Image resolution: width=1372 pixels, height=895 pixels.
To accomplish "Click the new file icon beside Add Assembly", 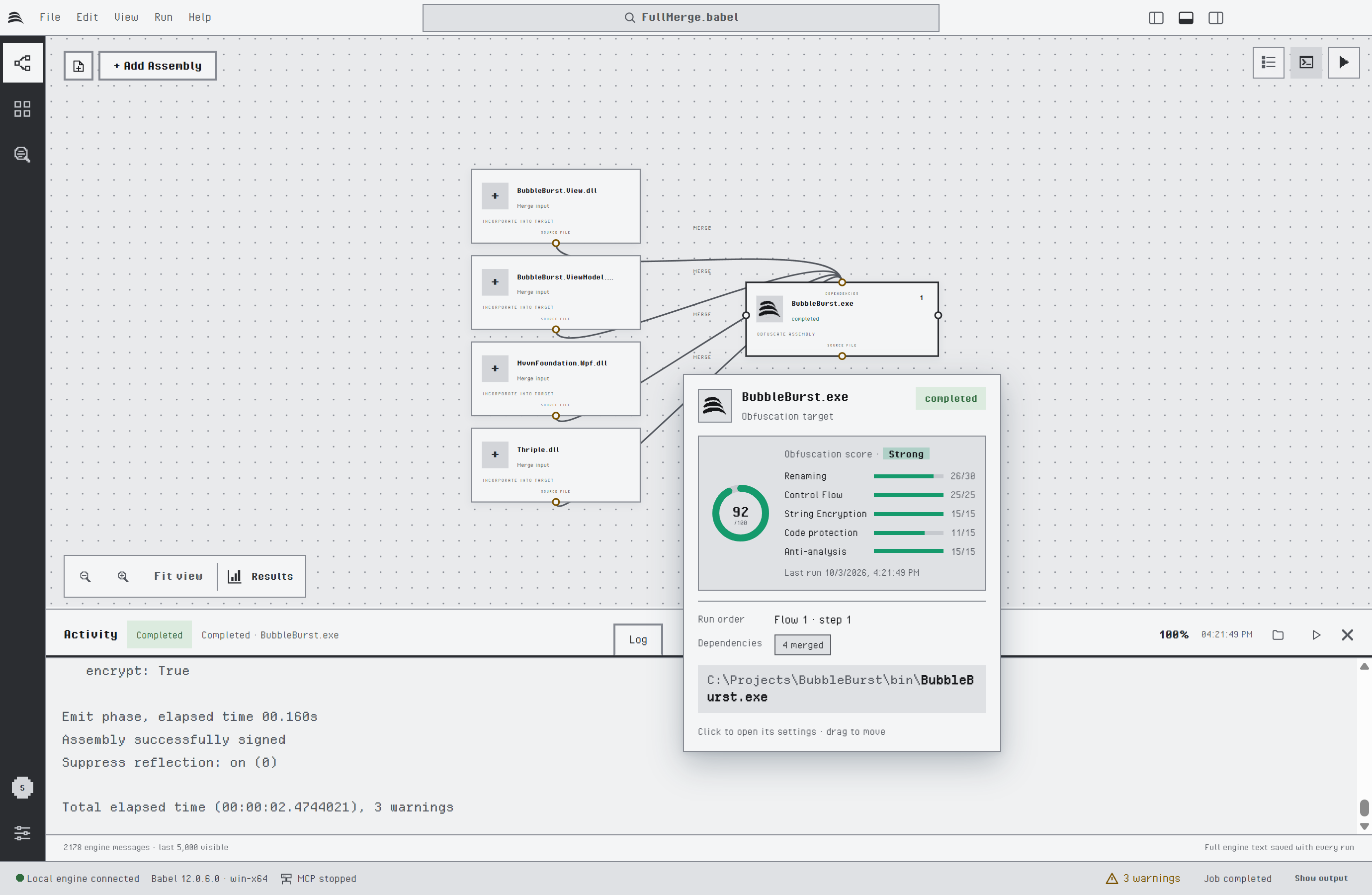I will (79, 66).
